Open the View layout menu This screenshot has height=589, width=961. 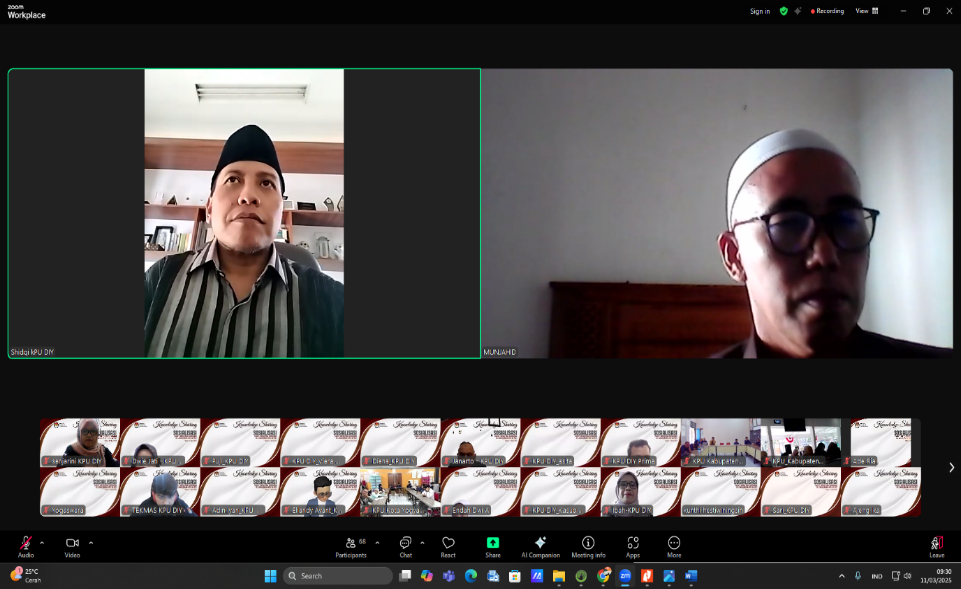click(x=866, y=11)
